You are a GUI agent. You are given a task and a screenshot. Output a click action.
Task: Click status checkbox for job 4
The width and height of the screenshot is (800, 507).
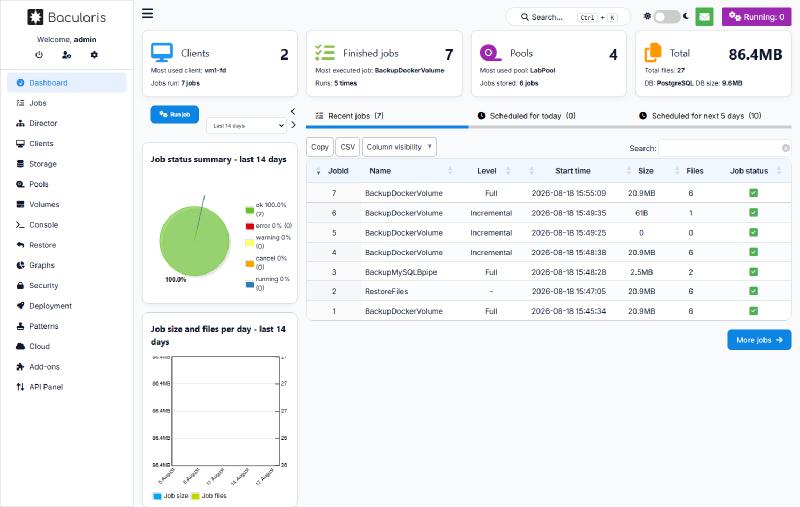753,252
